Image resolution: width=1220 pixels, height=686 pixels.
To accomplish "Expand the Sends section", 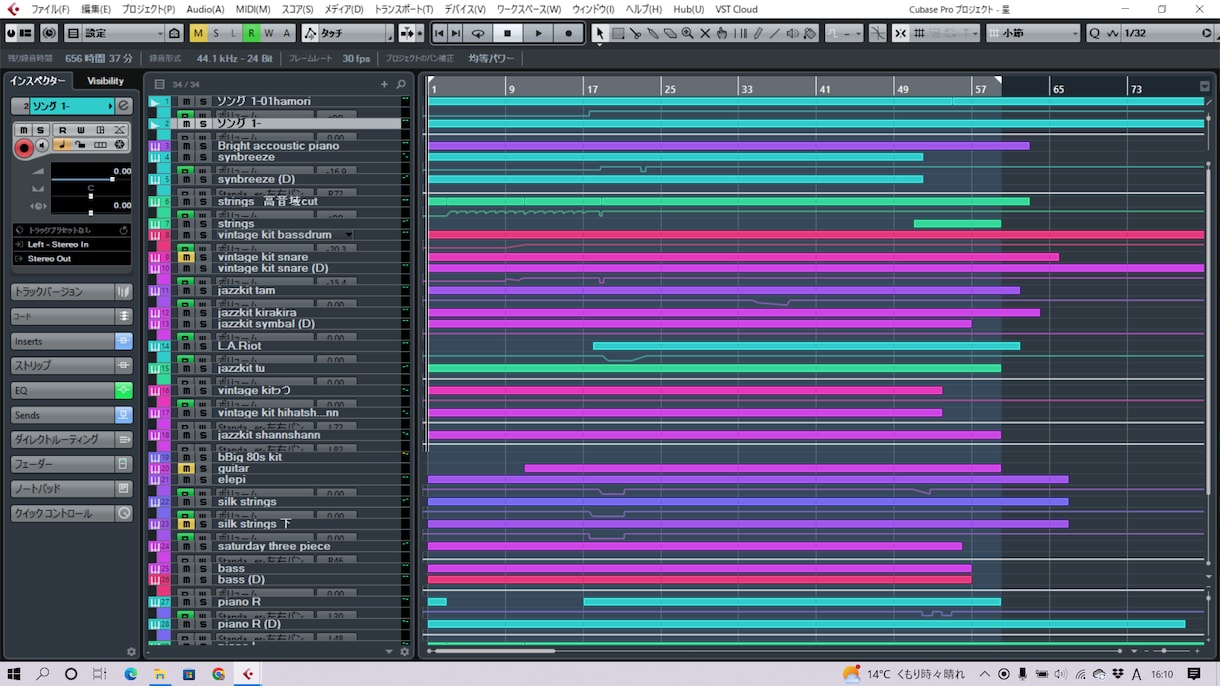I will tap(71, 415).
